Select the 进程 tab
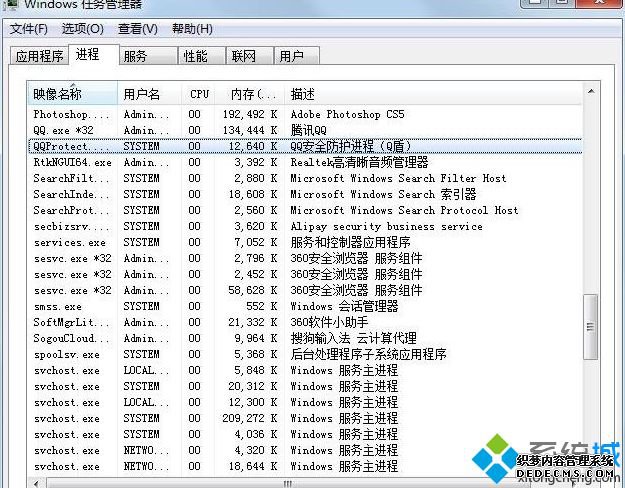The image size is (625, 488). 94,54
